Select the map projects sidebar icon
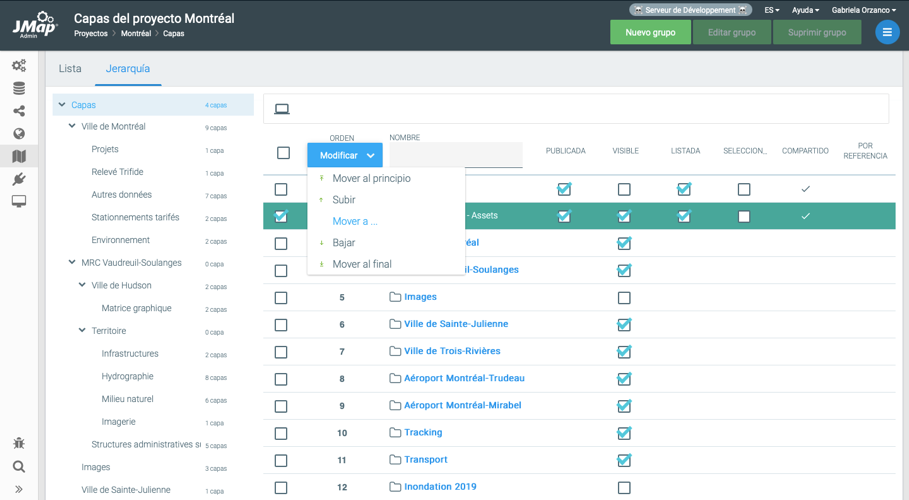The width and height of the screenshot is (909, 500). [x=18, y=156]
